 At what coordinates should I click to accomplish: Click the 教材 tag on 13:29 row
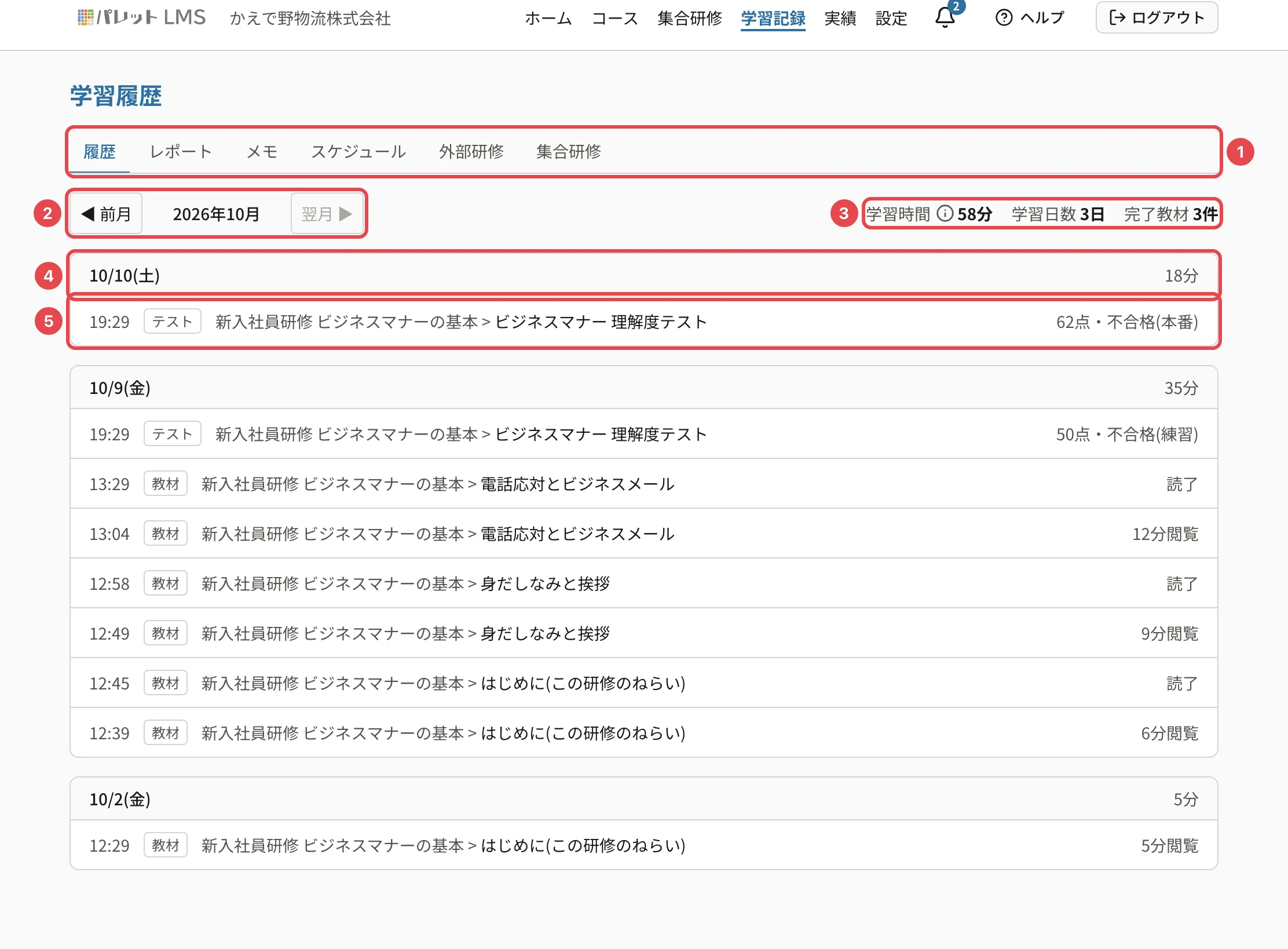(x=166, y=484)
